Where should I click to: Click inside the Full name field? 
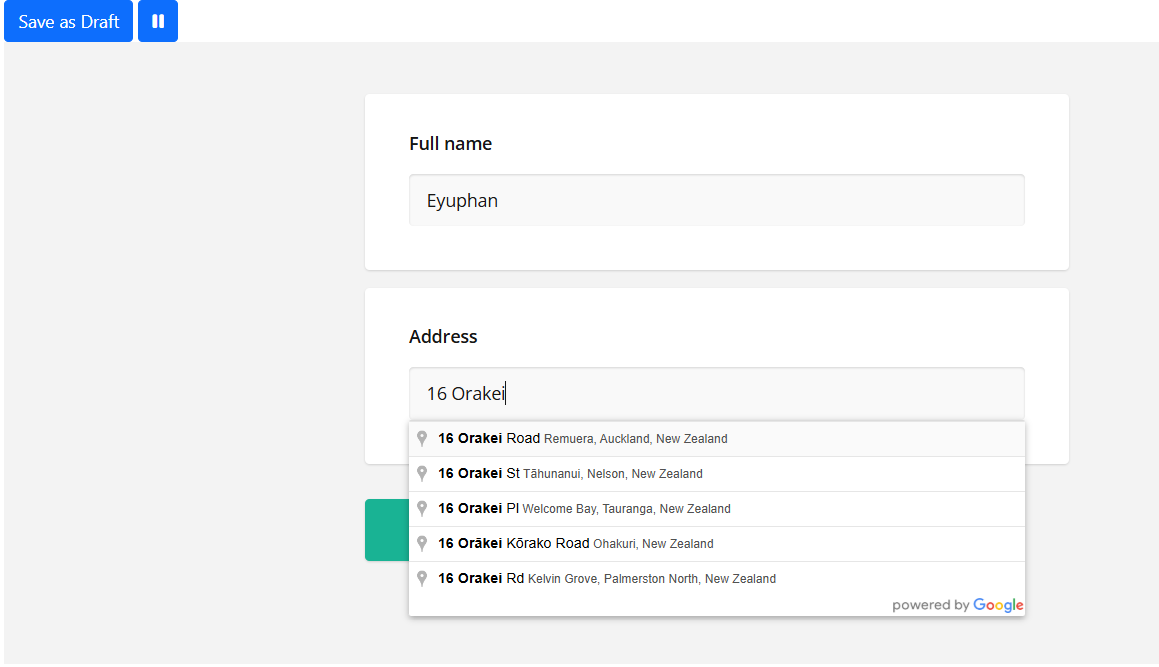click(x=716, y=200)
